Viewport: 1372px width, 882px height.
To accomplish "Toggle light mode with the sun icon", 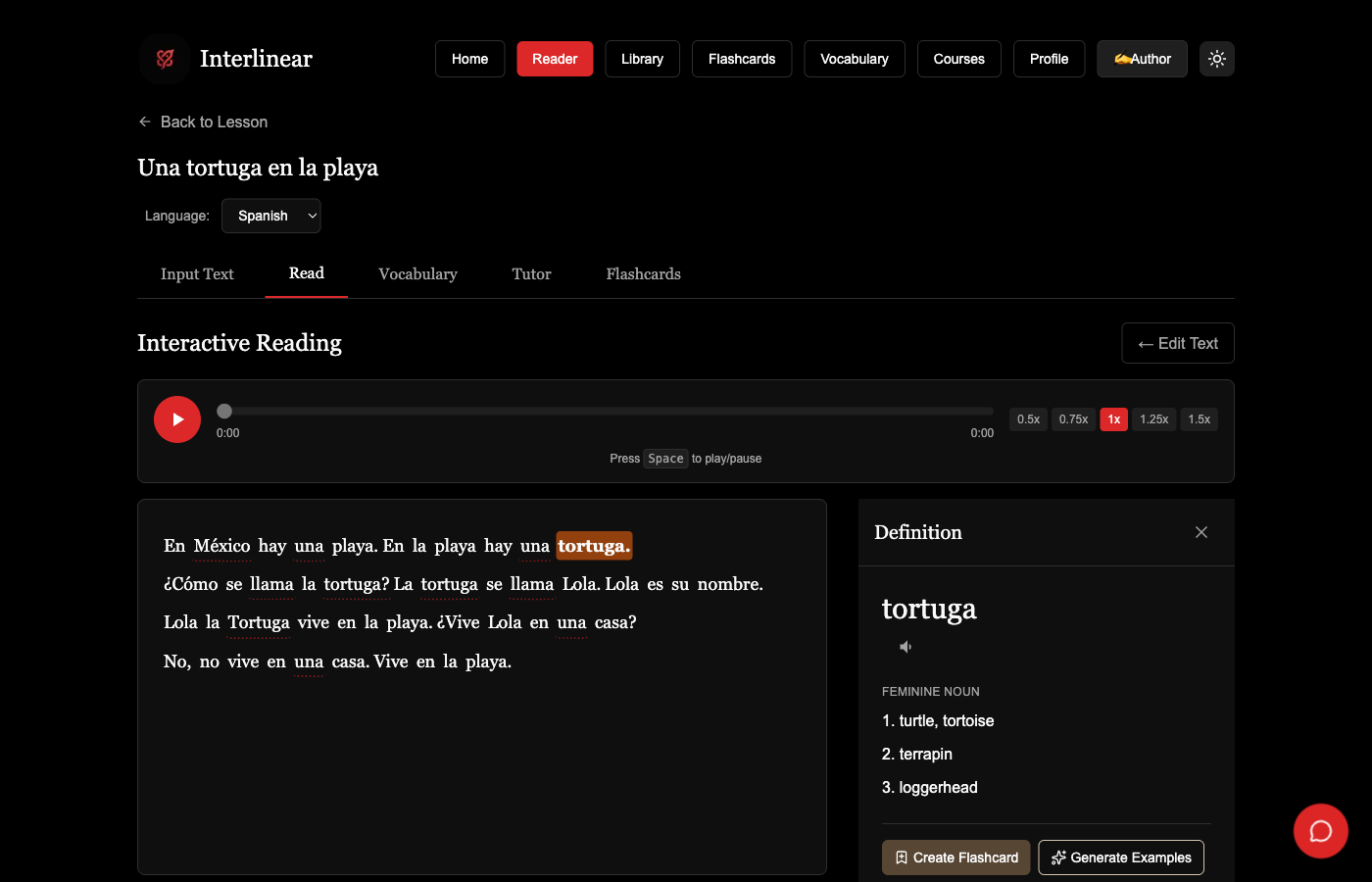I will point(1217,59).
